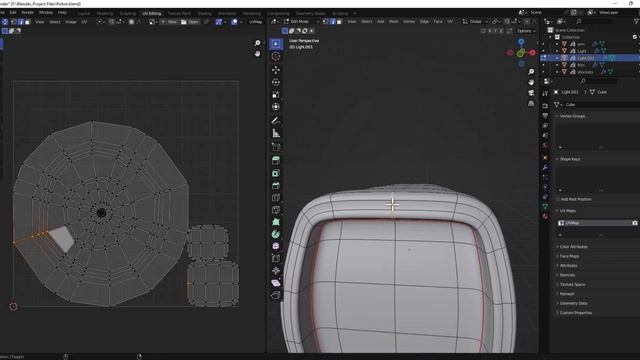640x360 pixels.
Task: Click the 3D viewport pan hand icon
Action: point(531,82)
